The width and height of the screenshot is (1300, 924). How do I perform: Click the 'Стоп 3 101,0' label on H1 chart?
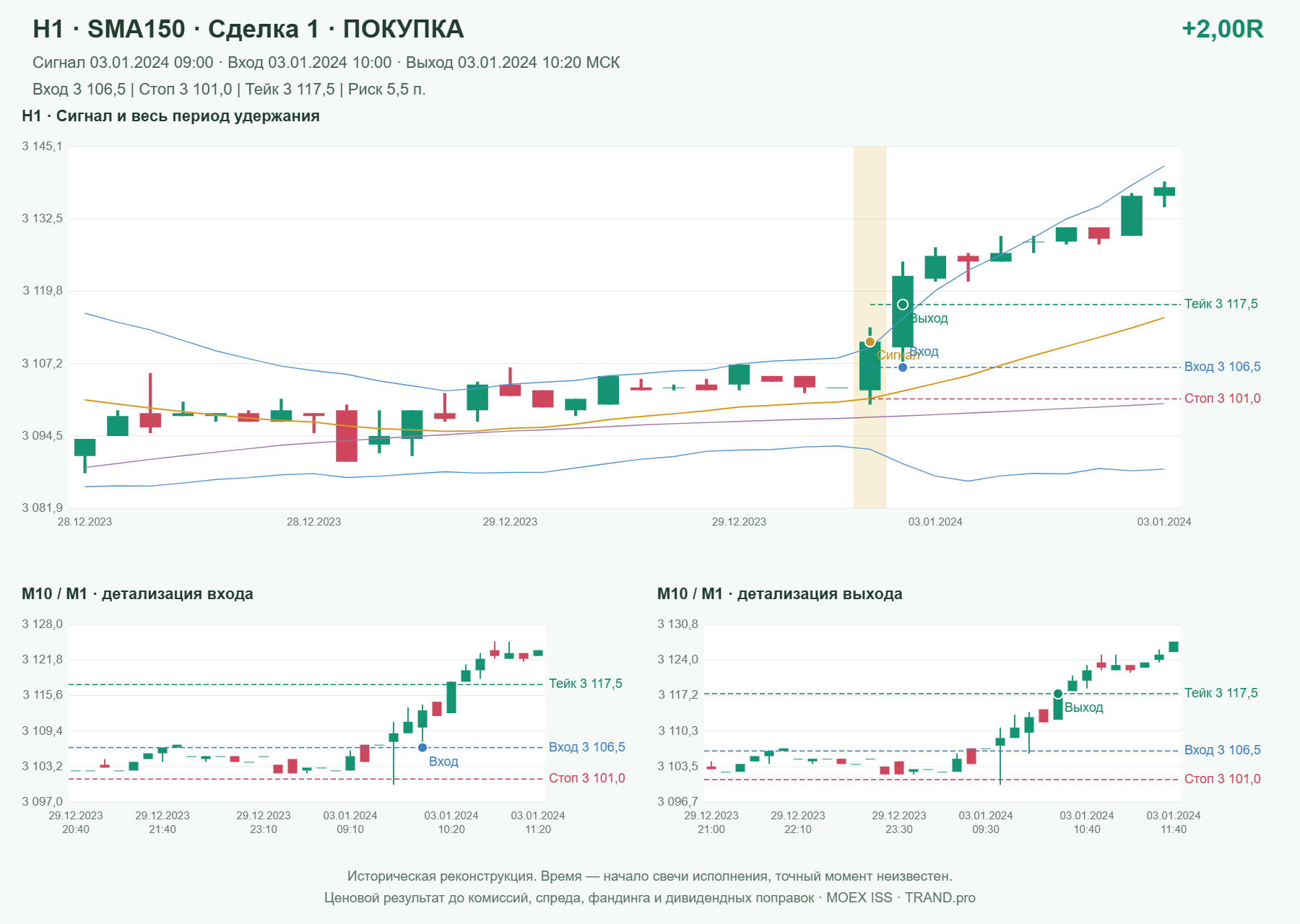[1222, 398]
